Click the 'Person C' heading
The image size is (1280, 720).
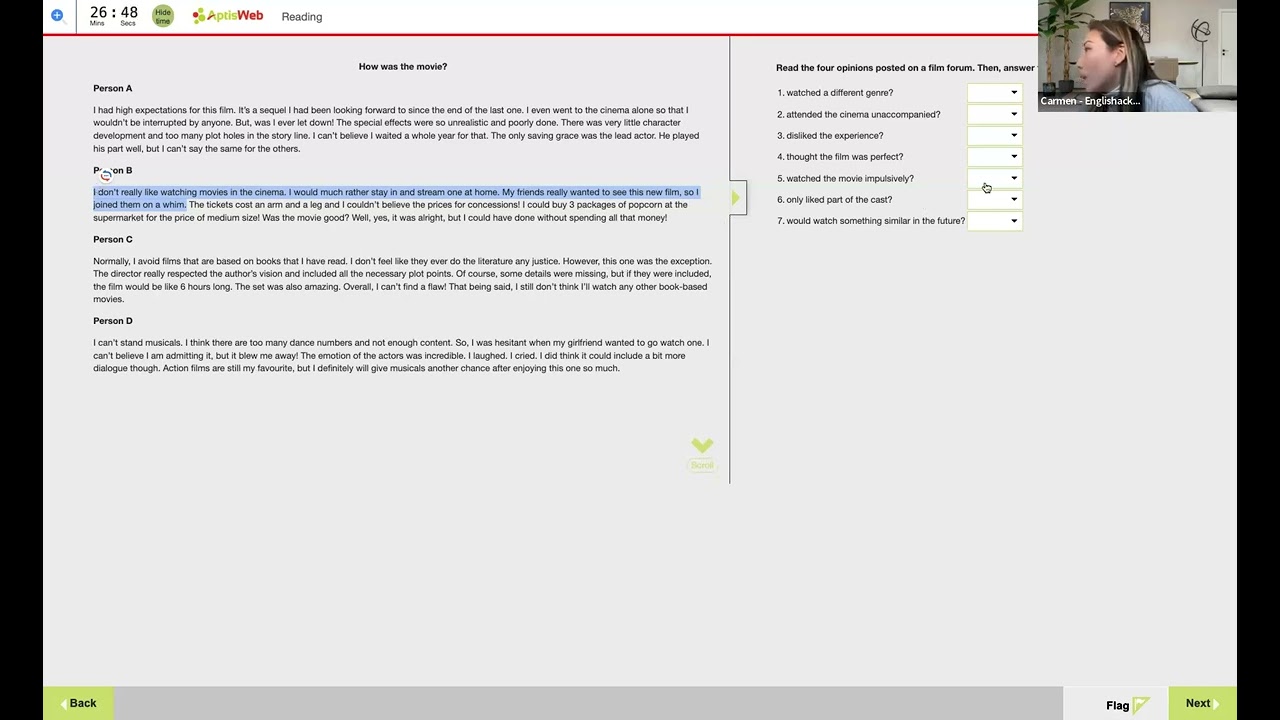click(113, 240)
